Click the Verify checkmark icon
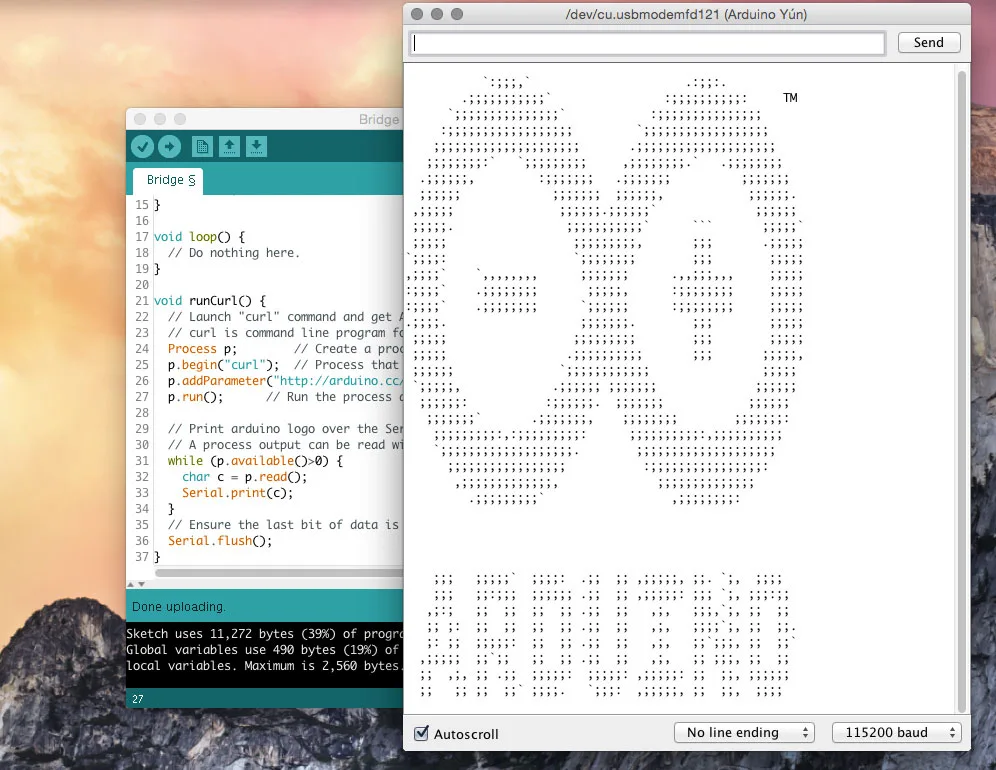 point(142,147)
